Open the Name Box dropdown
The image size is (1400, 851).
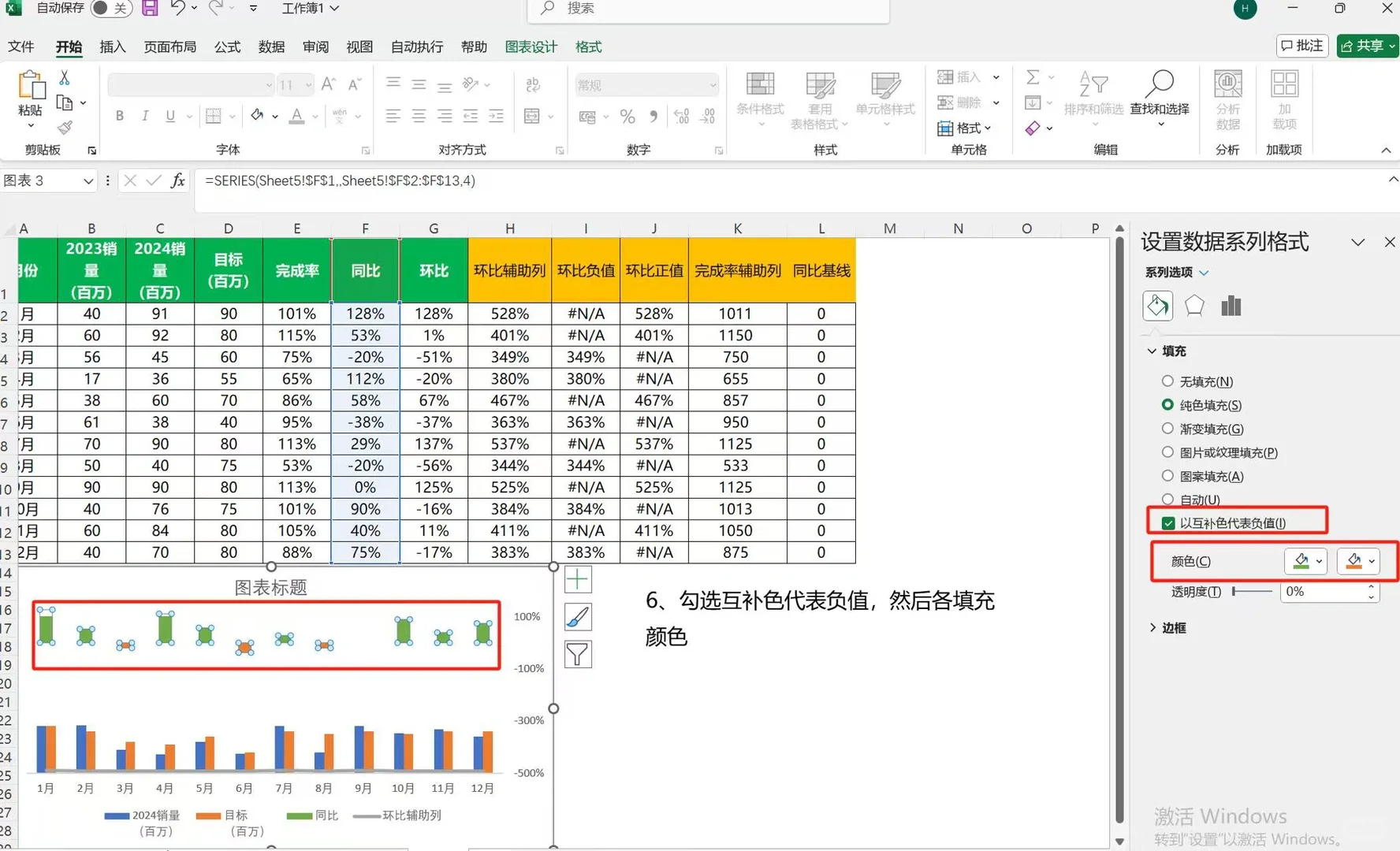88,181
